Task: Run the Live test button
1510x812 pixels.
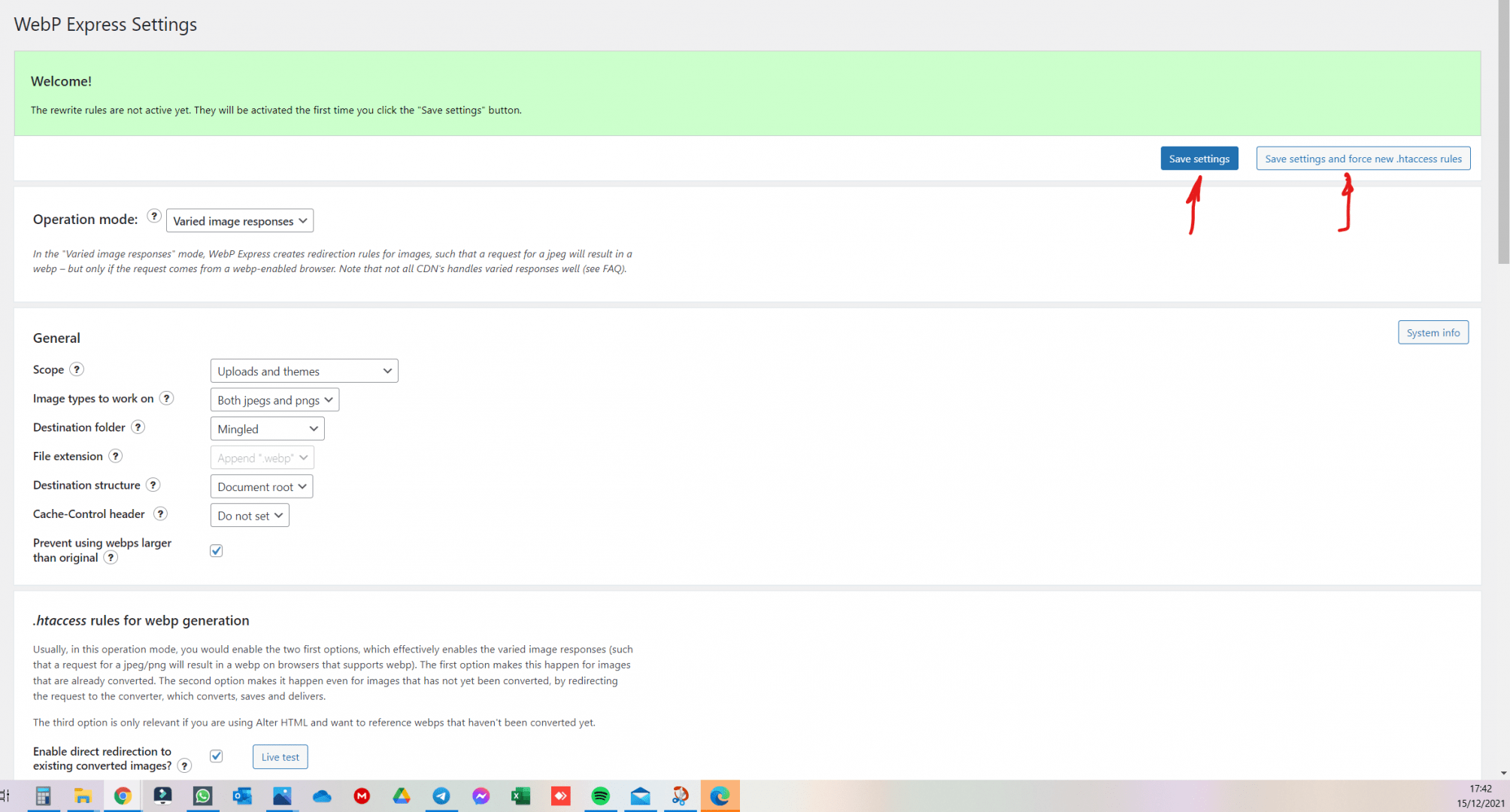Action: (x=280, y=757)
